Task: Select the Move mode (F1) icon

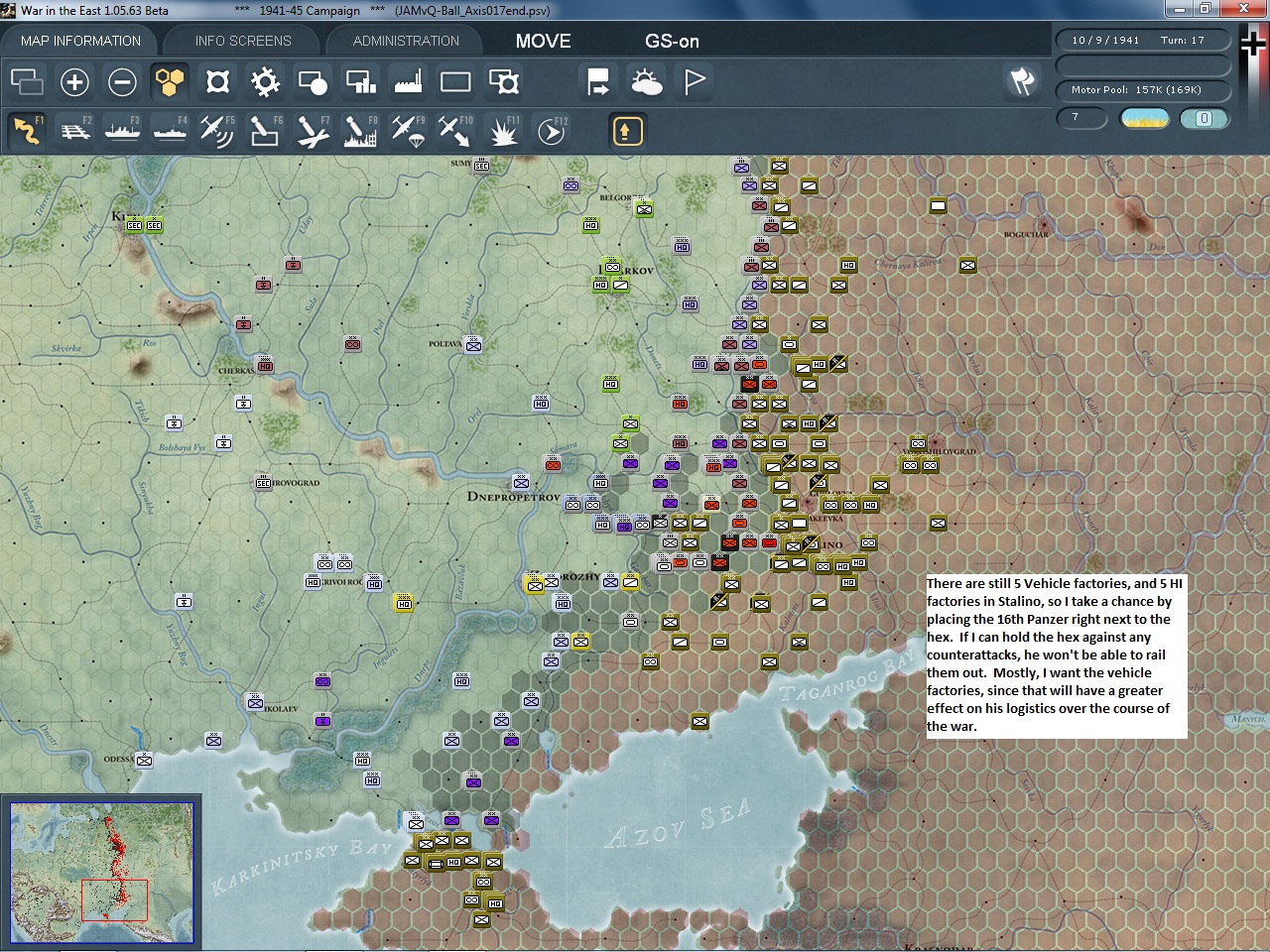Action: [x=27, y=130]
